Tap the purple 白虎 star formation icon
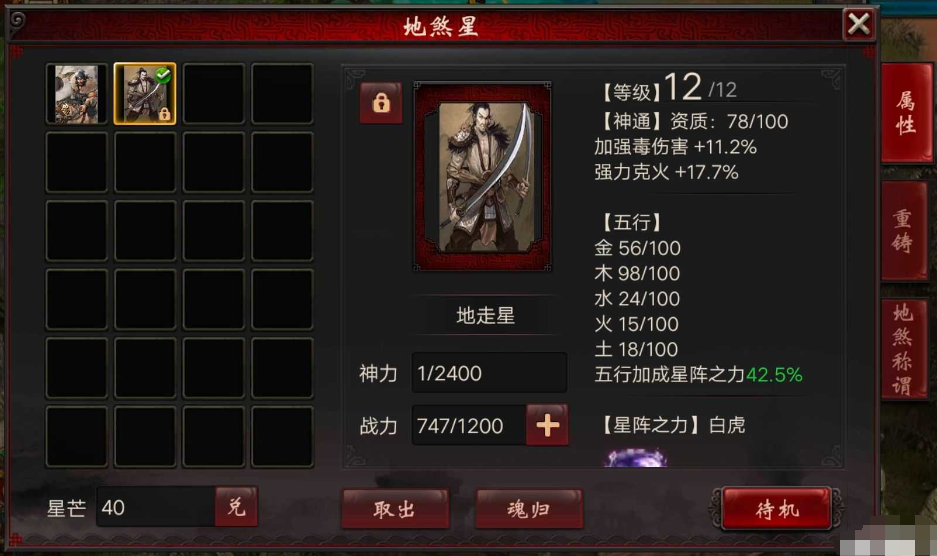Screen dimensions: 937x556 click(x=636, y=458)
